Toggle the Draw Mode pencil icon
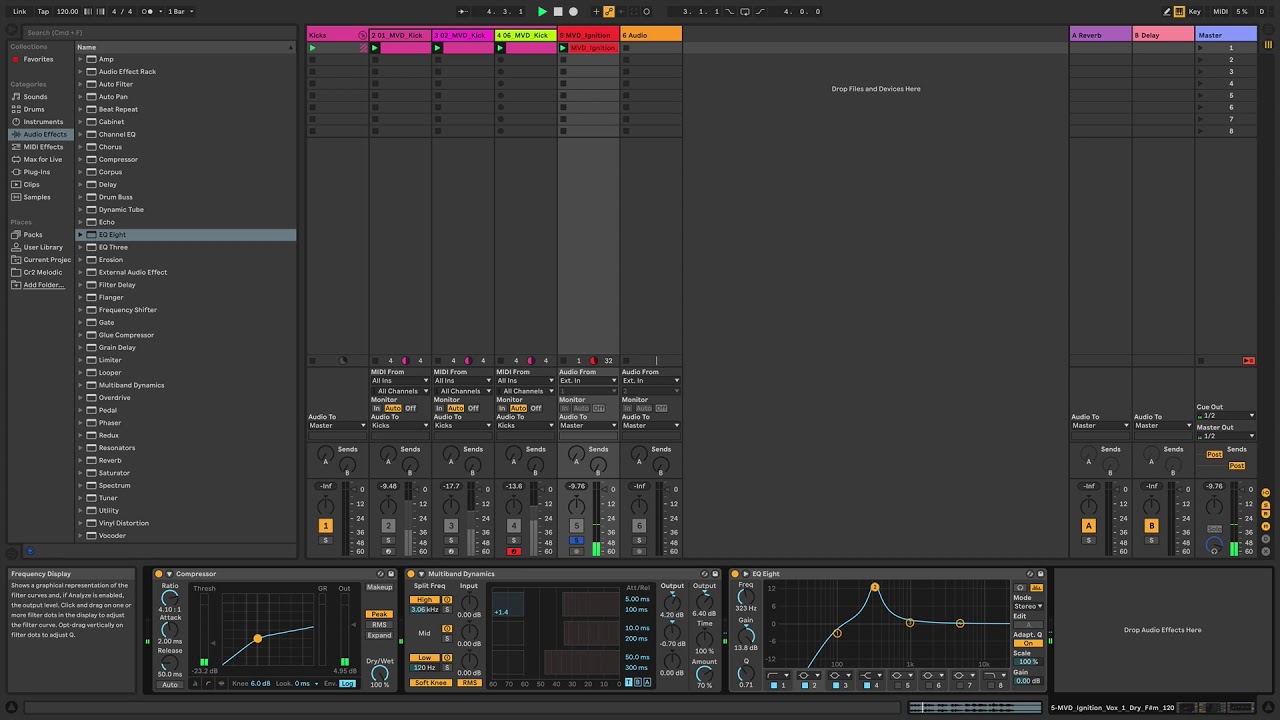Image resolution: width=1280 pixels, height=720 pixels. (x=1167, y=11)
